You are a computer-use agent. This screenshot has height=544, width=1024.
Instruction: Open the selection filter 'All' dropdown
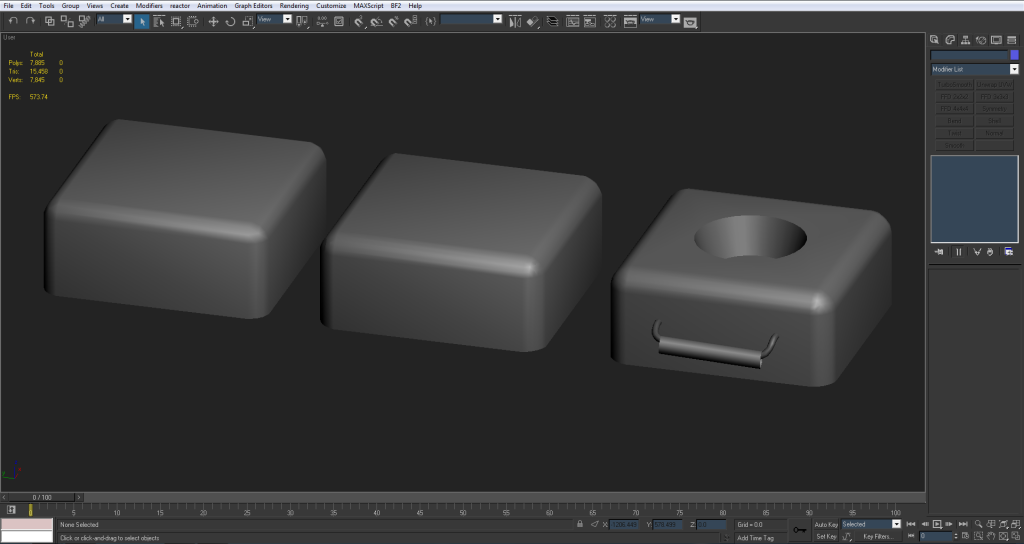pos(127,19)
